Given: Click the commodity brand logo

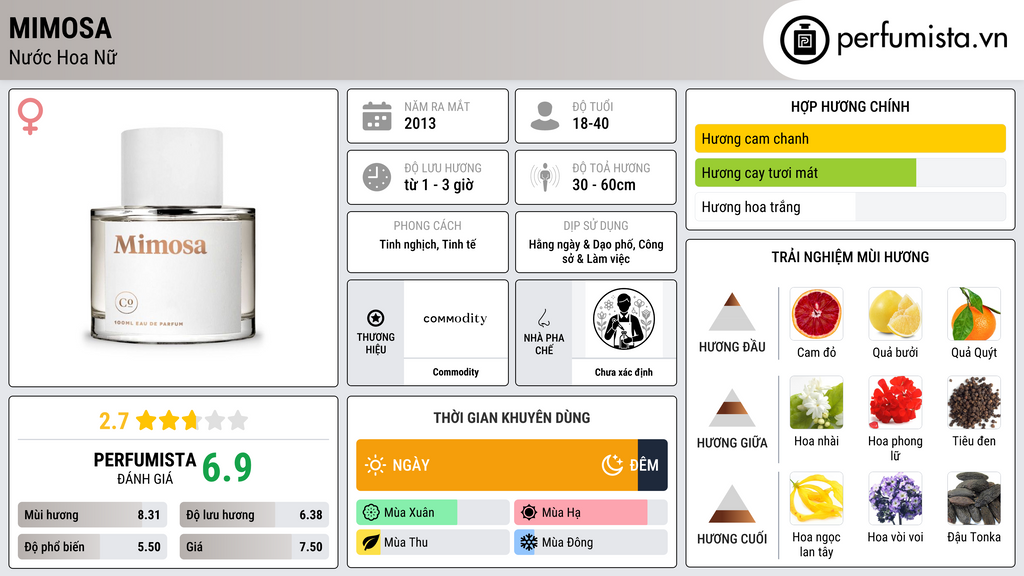Looking at the screenshot, I should (455, 318).
